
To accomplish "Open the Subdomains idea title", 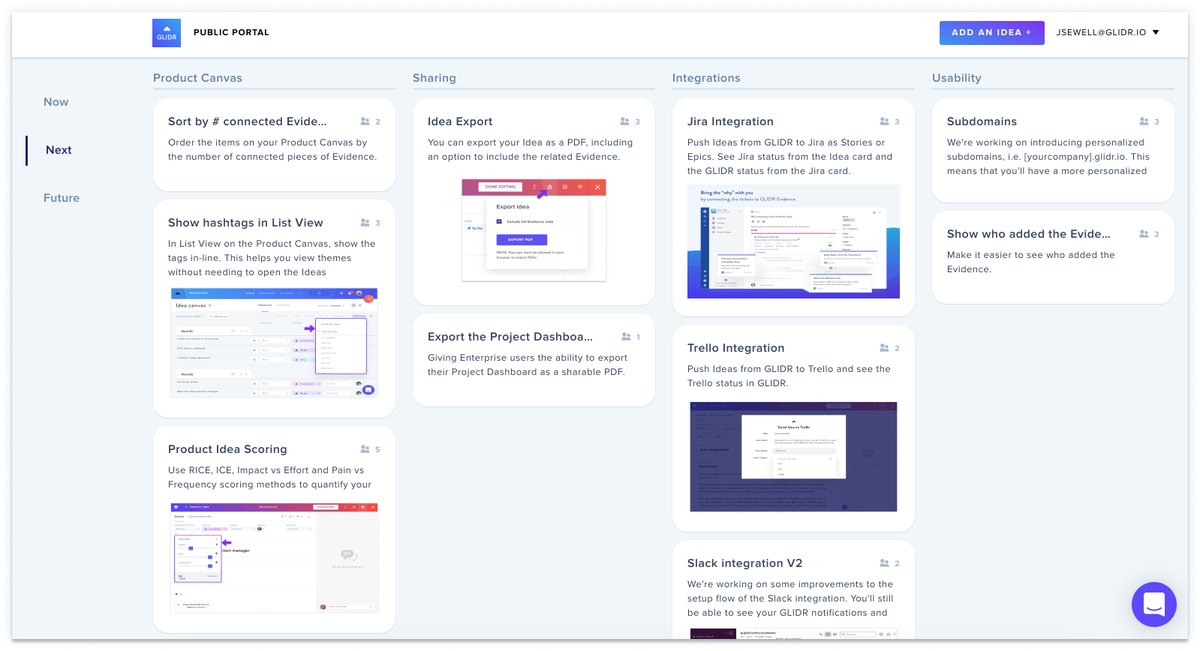I will [982, 122].
